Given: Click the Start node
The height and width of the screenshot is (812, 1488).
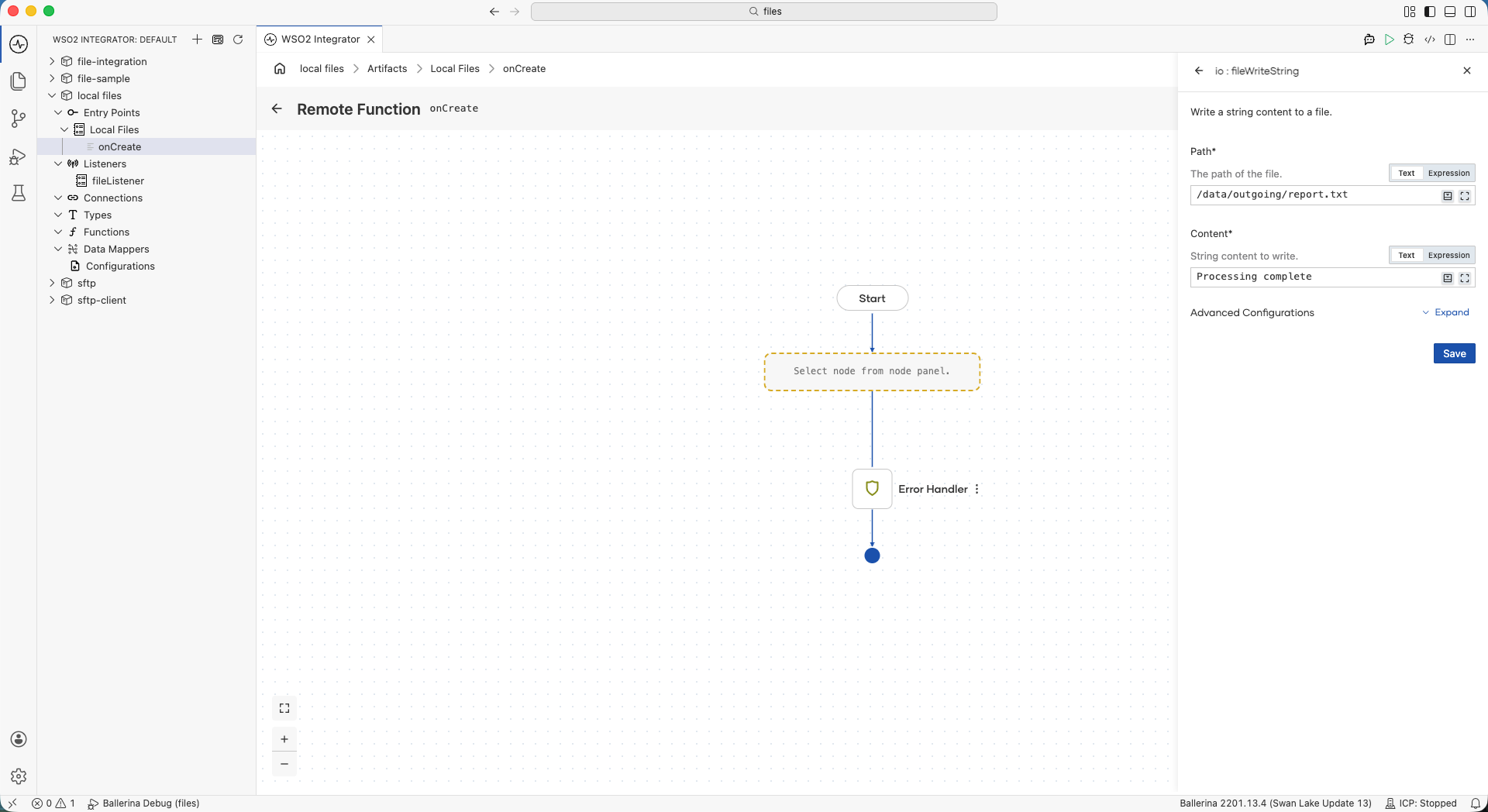Looking at the screenshot, I should tap(872, 298).
